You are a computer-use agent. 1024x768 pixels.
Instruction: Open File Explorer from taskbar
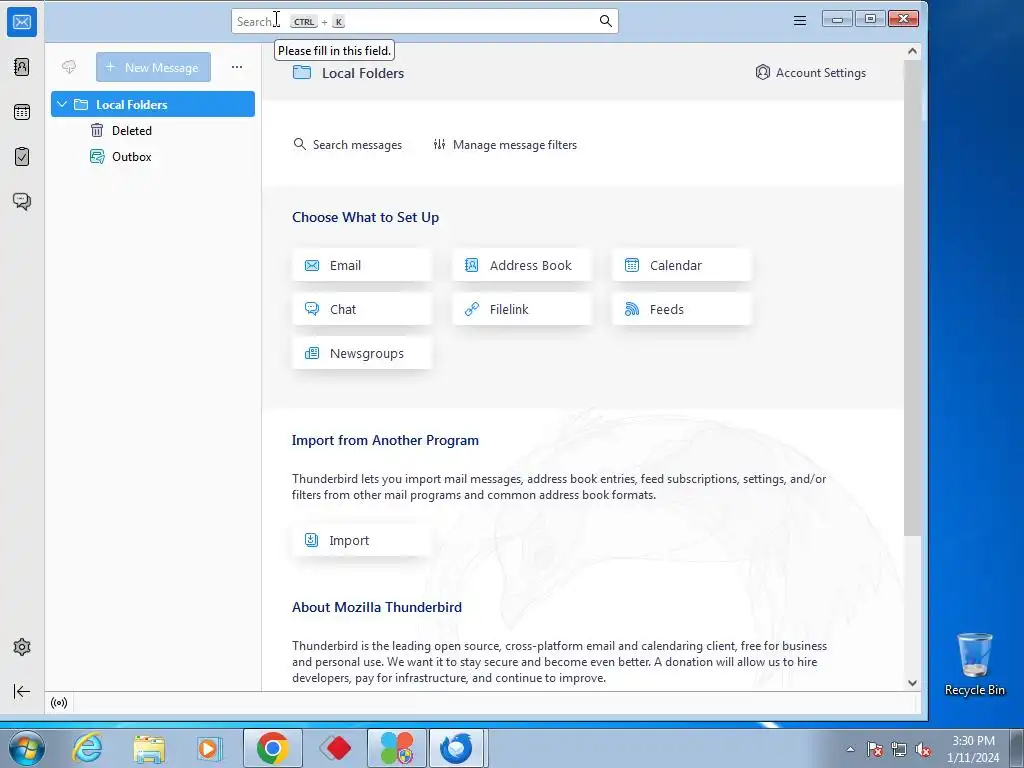pyautogui.click(x=149, y=748)
